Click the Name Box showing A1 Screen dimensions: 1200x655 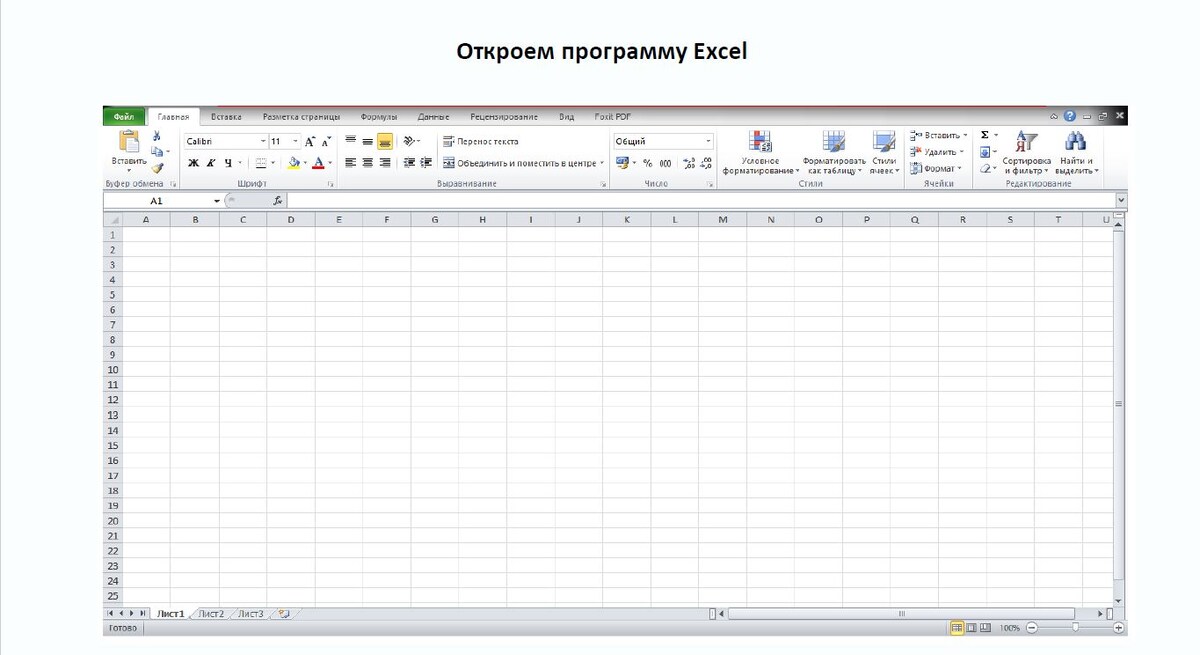coord(157,201)
